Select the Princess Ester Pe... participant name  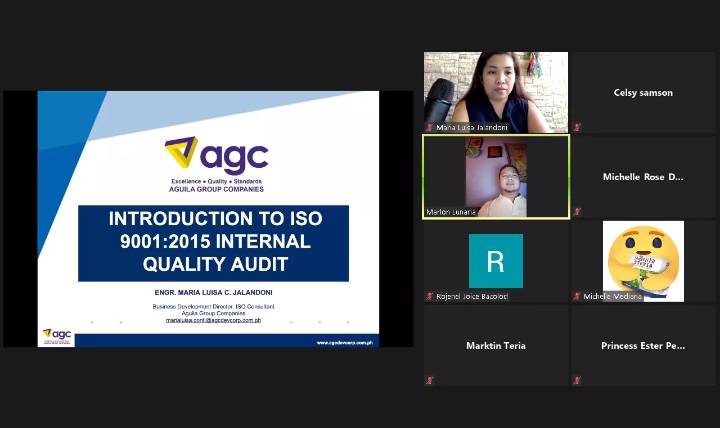tap(643, 346)
